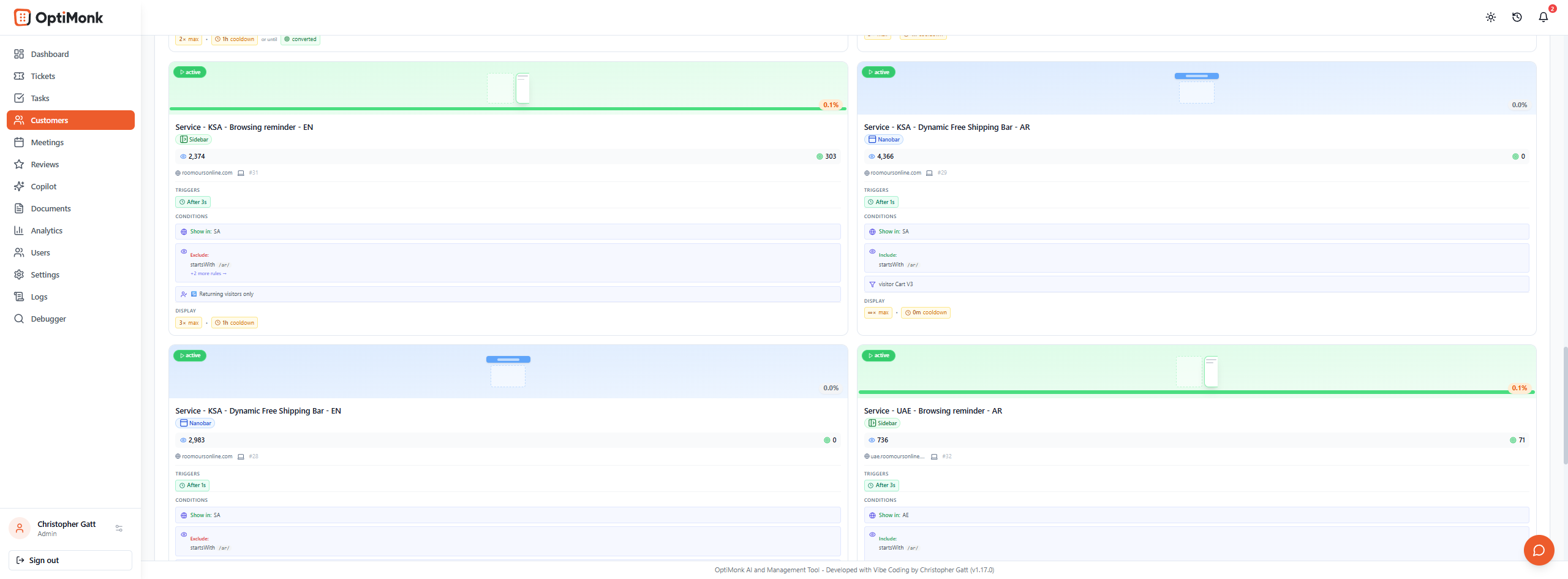Click the Analytics chart icon
The height and width of the screenshot is (579, 1568).
(x=19, y=230)
